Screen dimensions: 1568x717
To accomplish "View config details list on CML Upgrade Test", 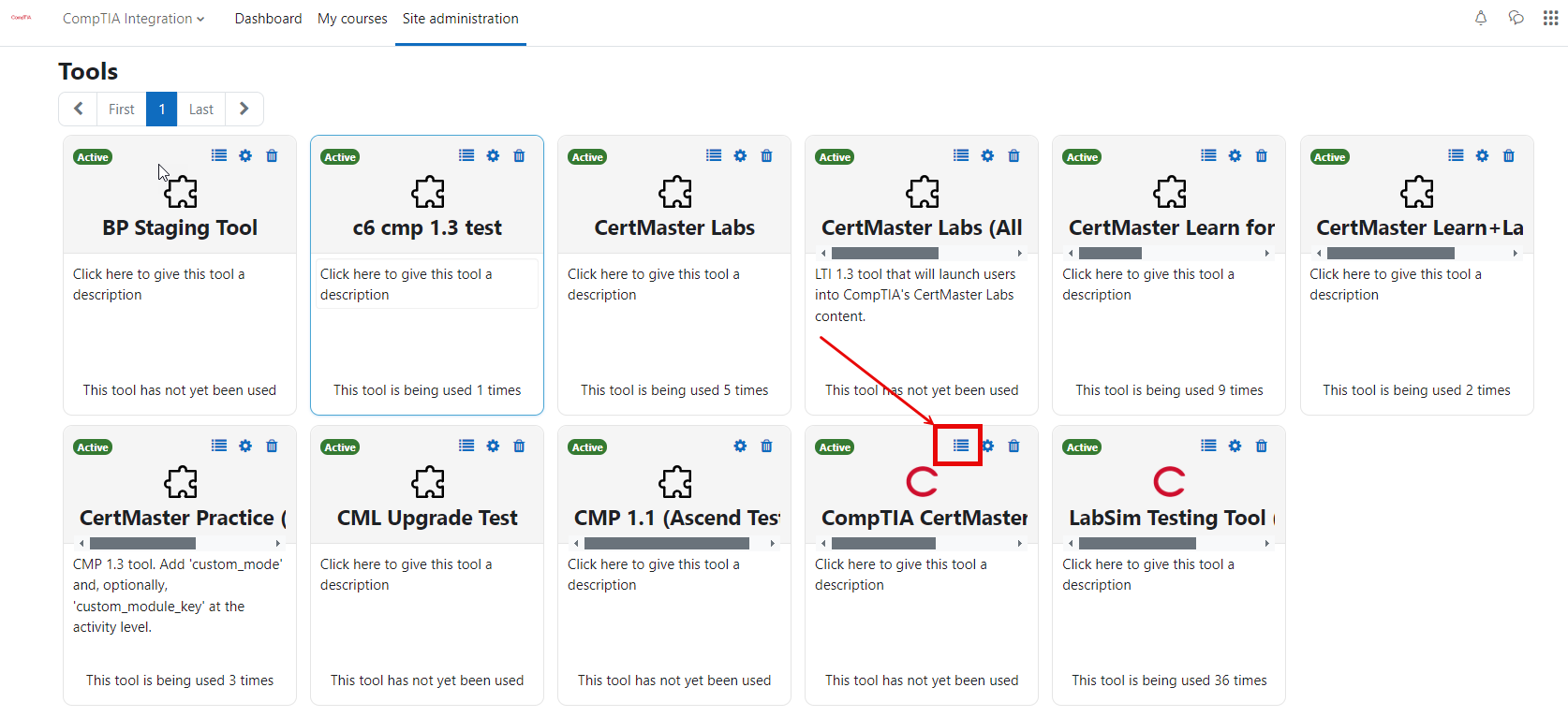I will 466,446.
